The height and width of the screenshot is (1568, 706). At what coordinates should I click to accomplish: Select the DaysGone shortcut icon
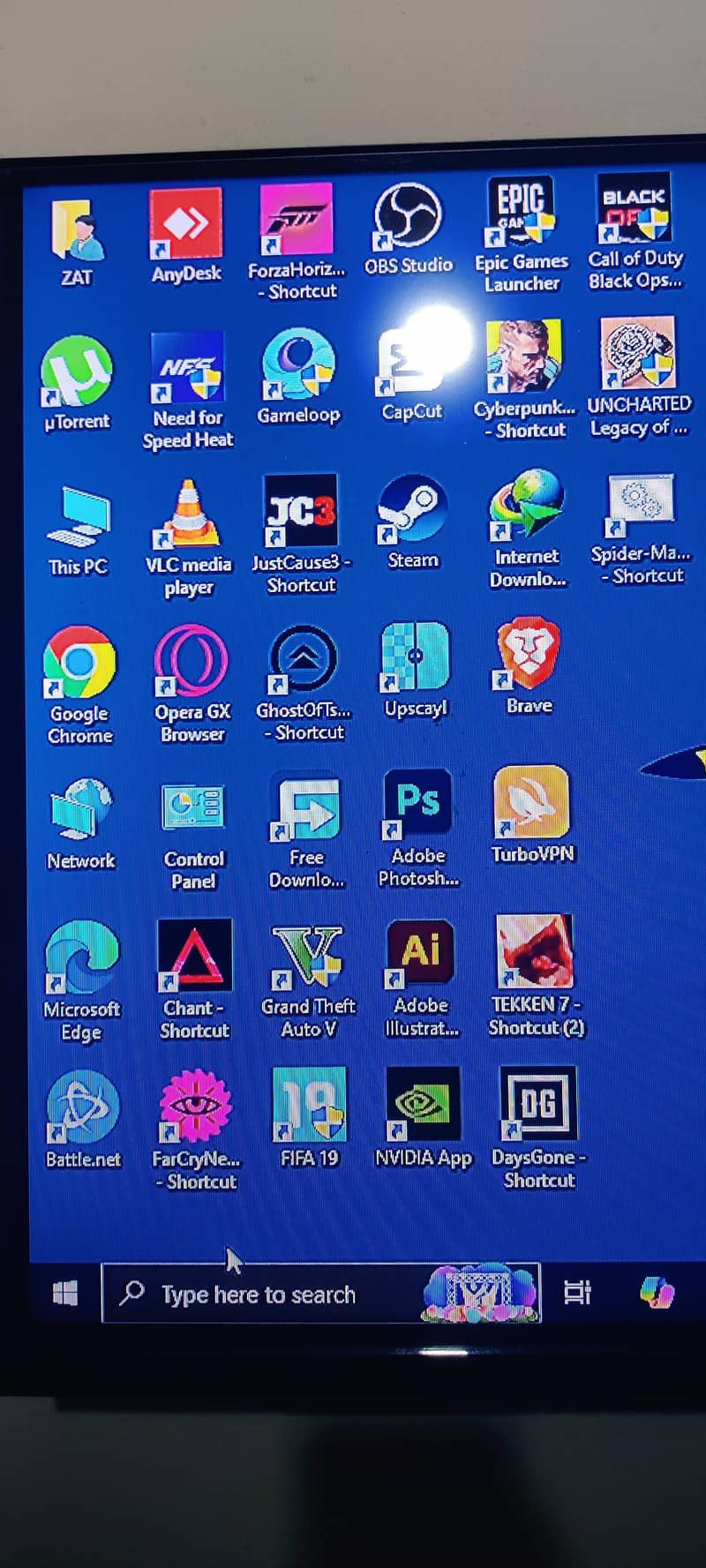click(538, 1102)
